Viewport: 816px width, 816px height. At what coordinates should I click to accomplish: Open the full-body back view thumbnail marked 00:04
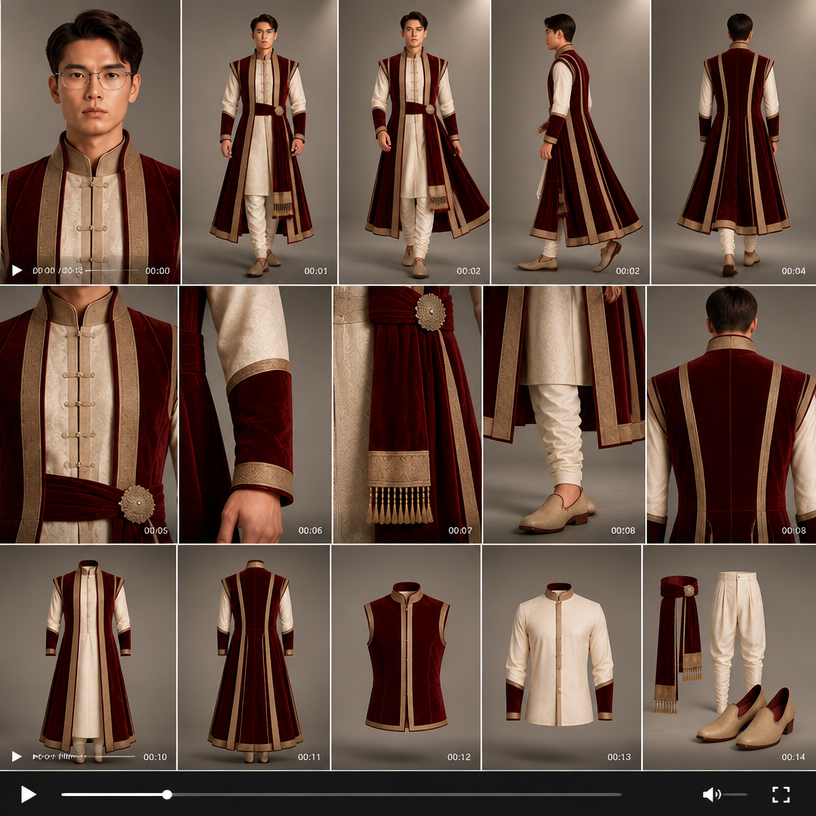coord(734,142)
